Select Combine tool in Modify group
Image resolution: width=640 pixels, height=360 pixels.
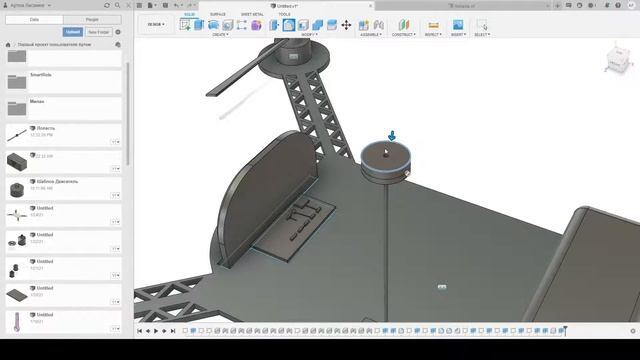(x=318, y=25)
